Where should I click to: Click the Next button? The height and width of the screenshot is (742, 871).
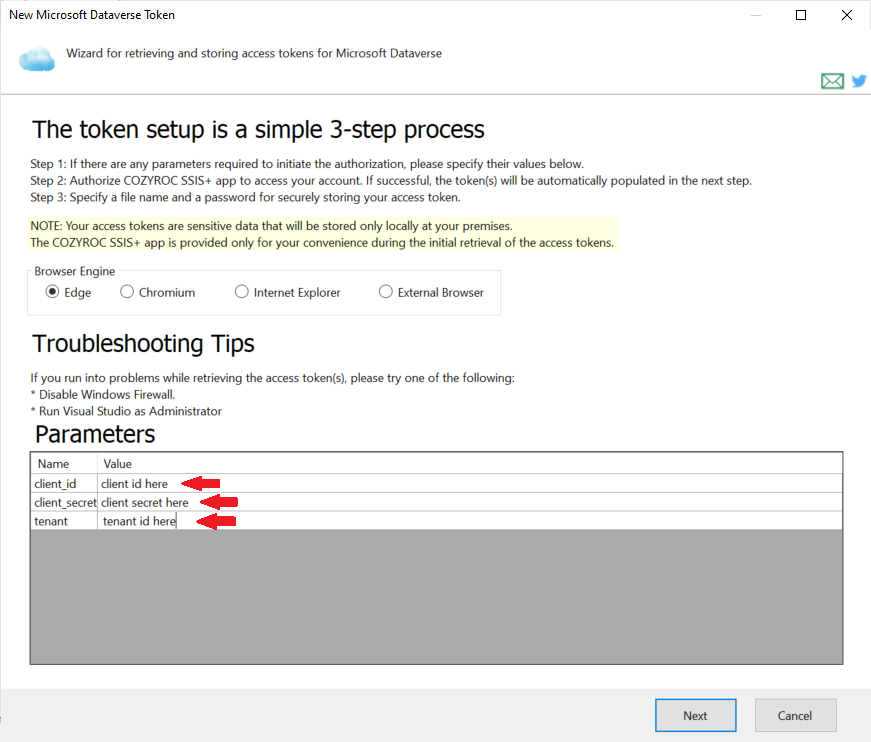click(x=695, y=715)
